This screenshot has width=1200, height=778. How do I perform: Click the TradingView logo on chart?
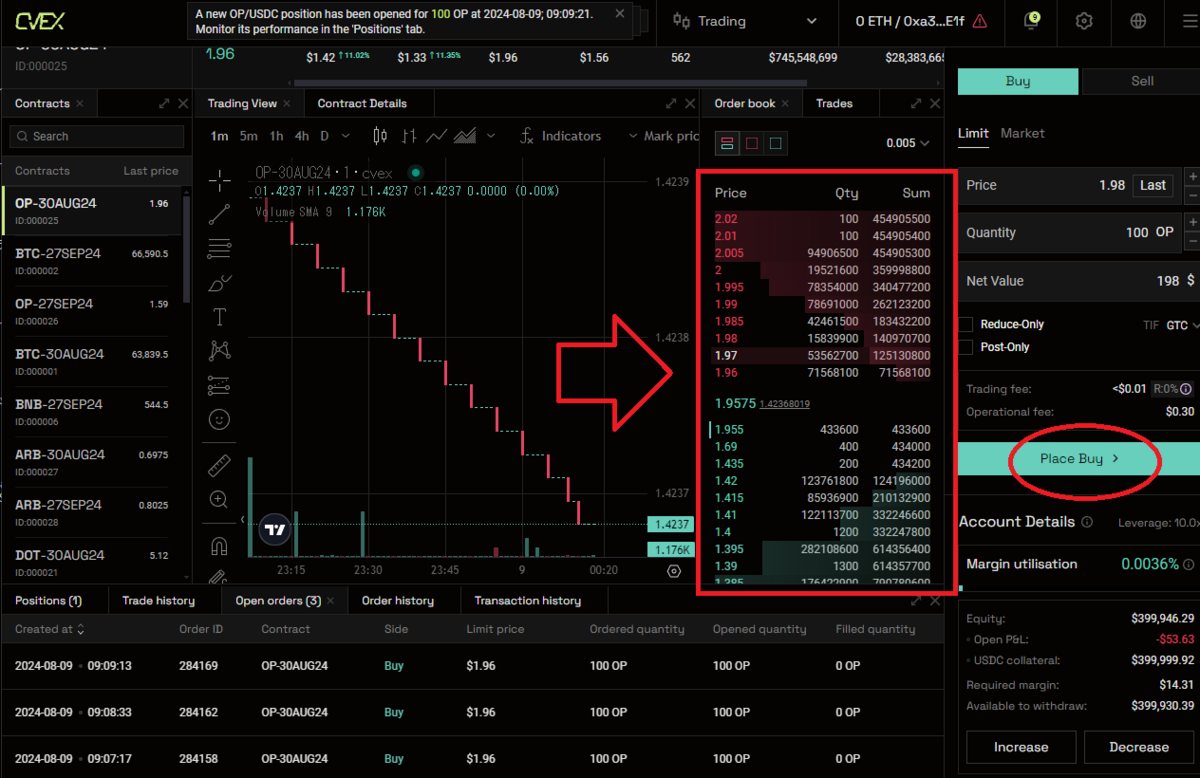[x=277, y=530]
